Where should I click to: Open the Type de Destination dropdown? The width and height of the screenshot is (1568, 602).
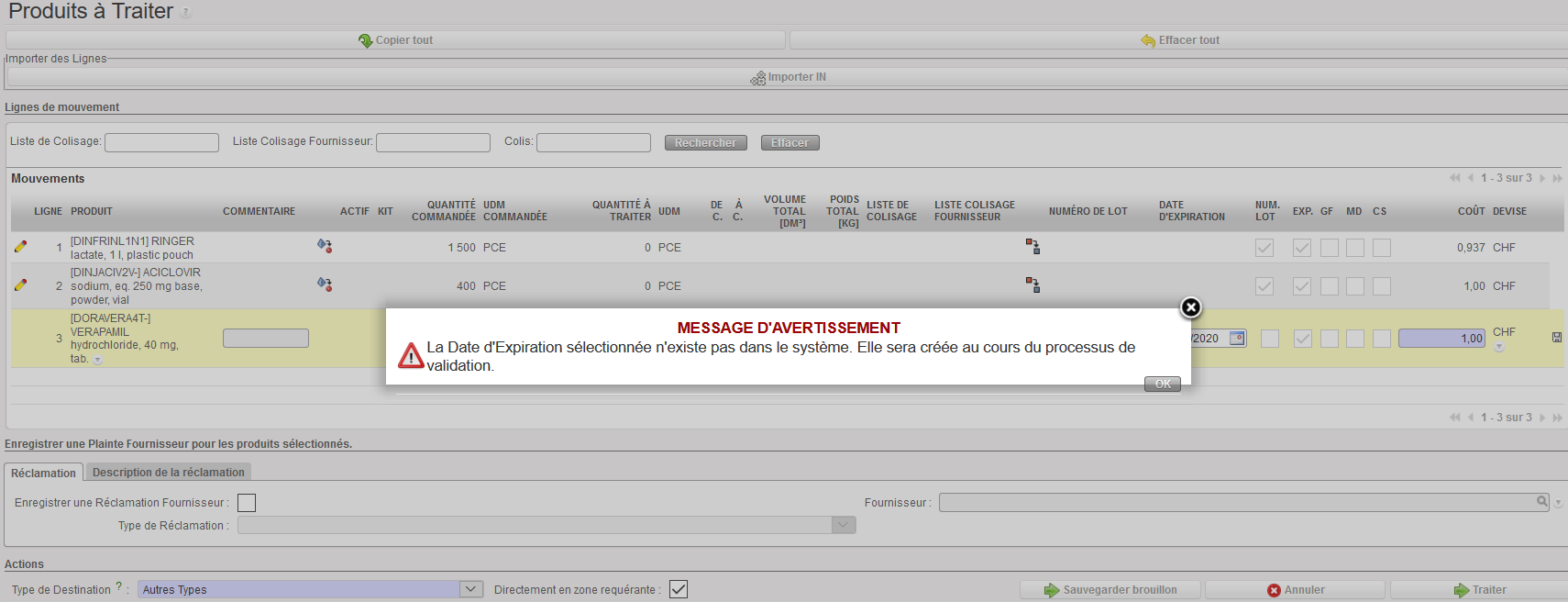[470, 589]
